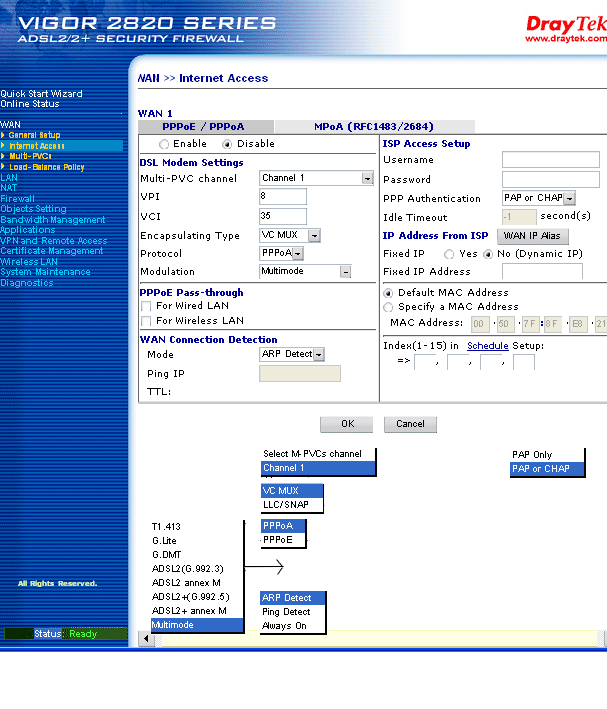Screen dimensions: 607x709
Task: Open Multi-PVCs menu item
Action: click(x=30, y=156)
